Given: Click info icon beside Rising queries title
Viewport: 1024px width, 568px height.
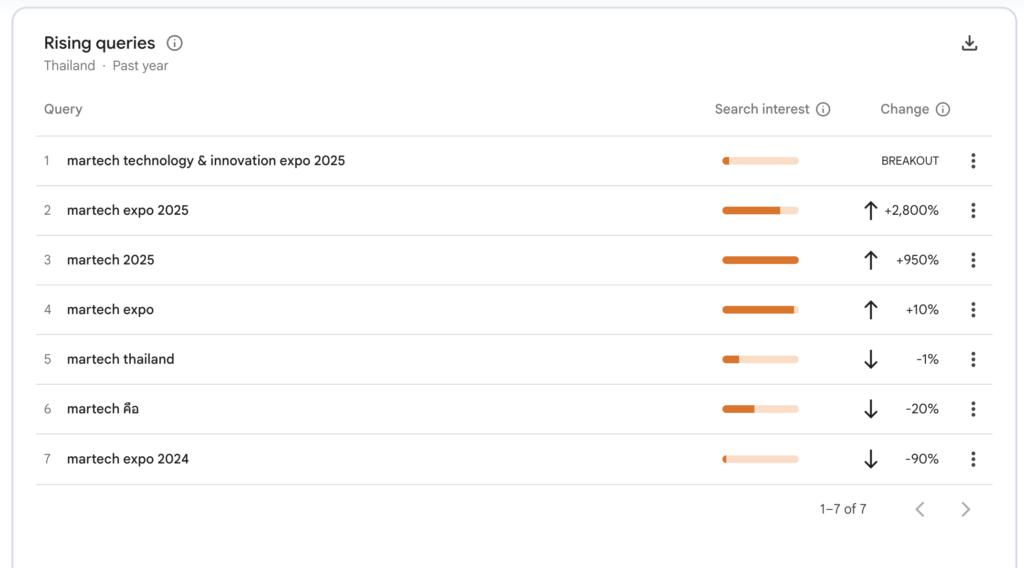Looking at the screenshot, I should (175, 43).
